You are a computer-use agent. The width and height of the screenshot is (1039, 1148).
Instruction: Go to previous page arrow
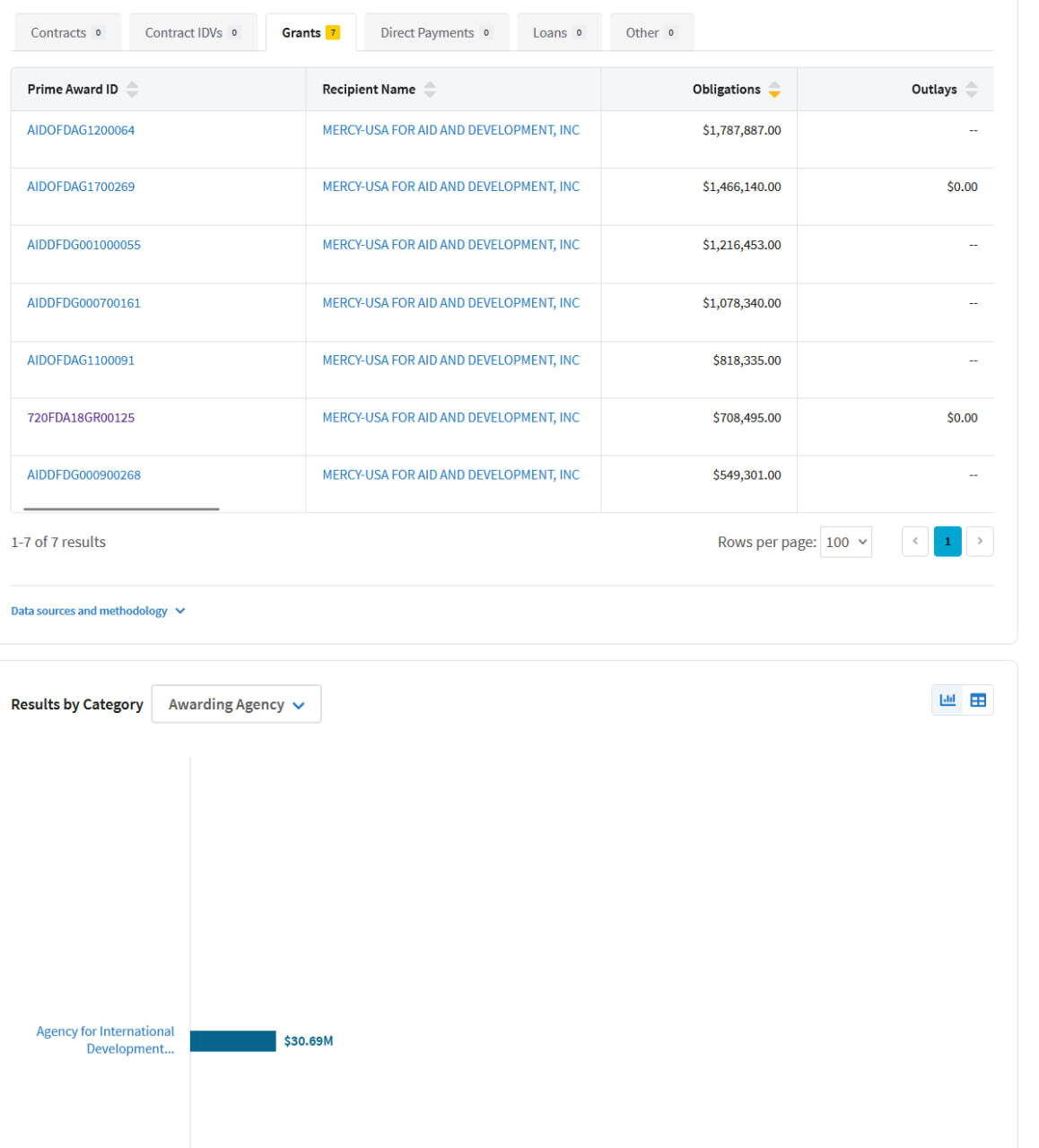[915, 542]
